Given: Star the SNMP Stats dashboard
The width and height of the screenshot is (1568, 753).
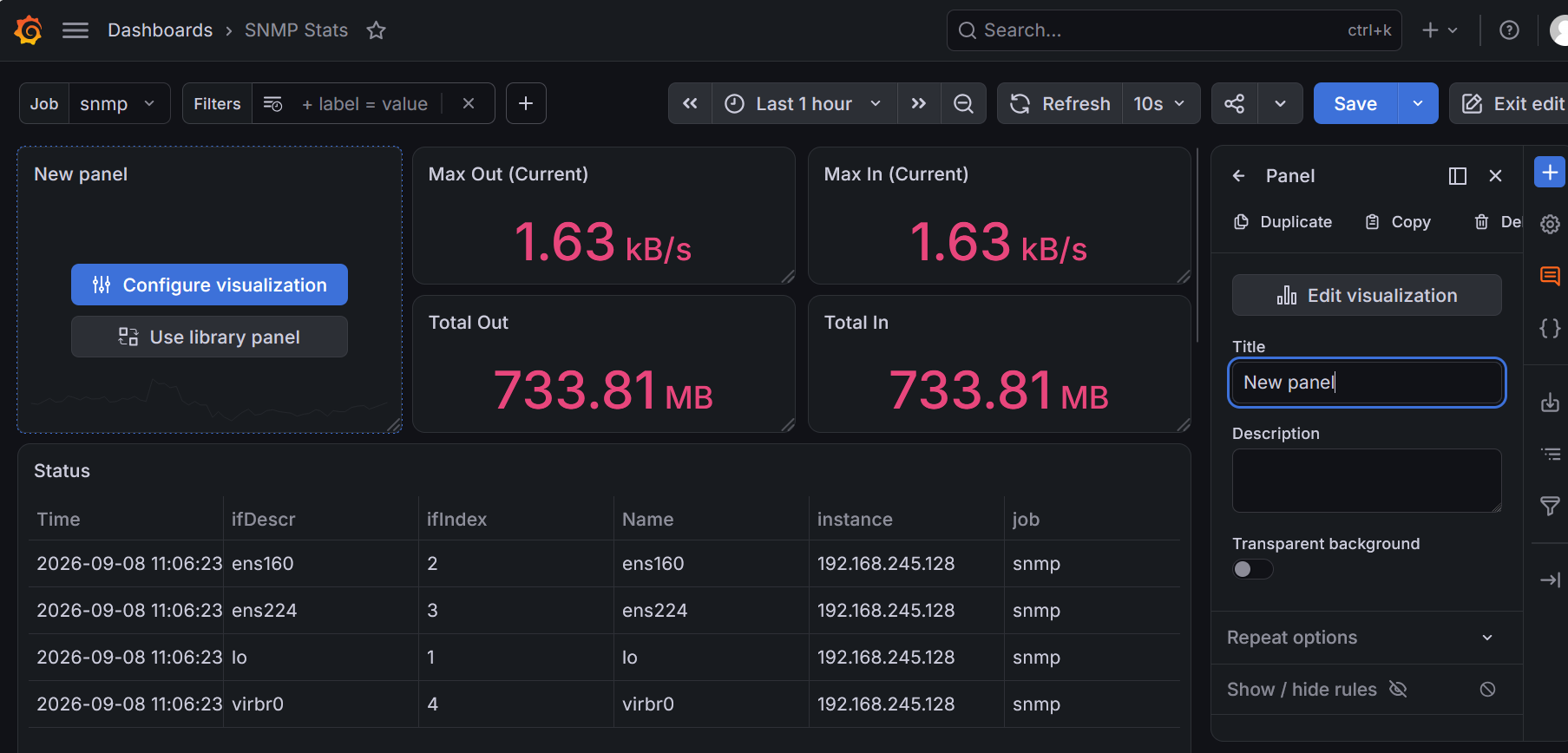Looking at the screenshot, I should [x=376, y=30].
